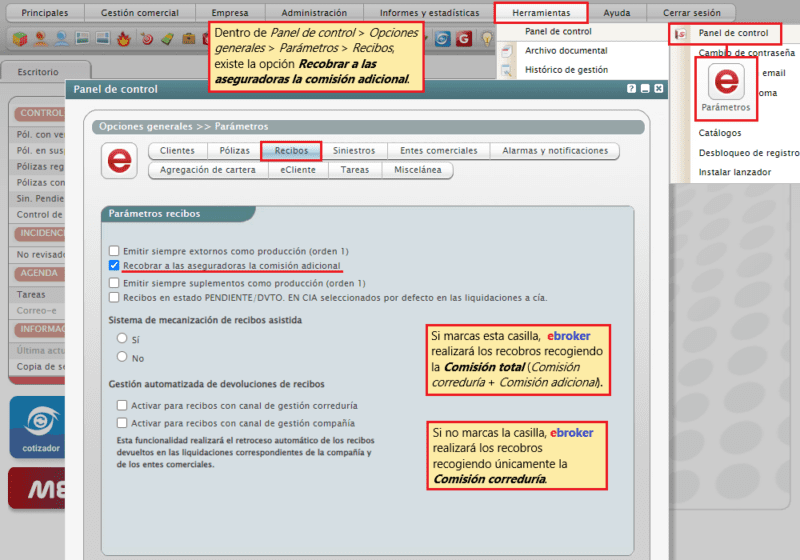Image resolution: width=800 pixels, height=560 pixels.
Task: Click the Archivo documental menu icon
Action: (x=507, y=50)
